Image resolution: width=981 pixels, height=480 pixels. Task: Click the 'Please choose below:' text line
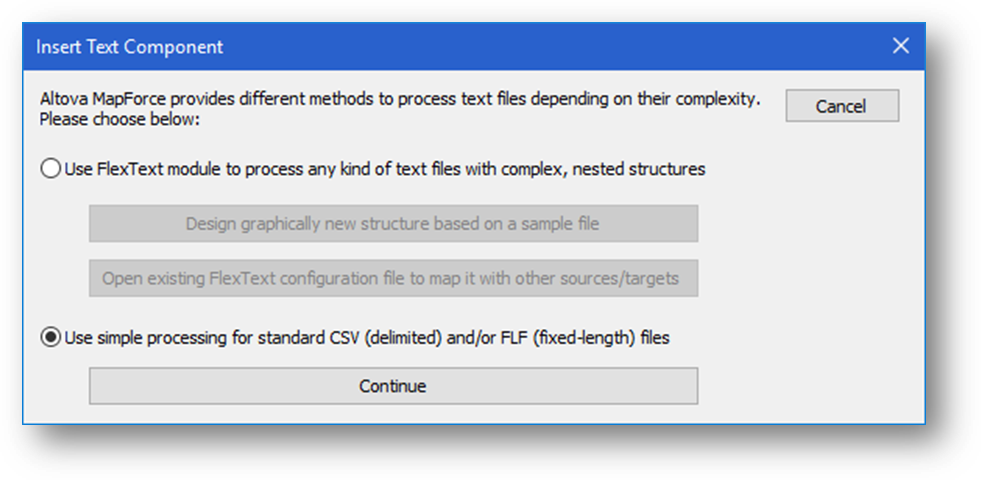[x=119, y=118]
